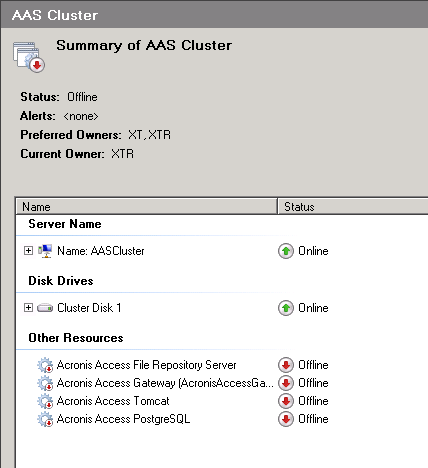Select Acronis Access Tomcat resource
Image resolution: width=428 pixels, height=468 pixels.
pyautogui.click(x=113, y=401)
